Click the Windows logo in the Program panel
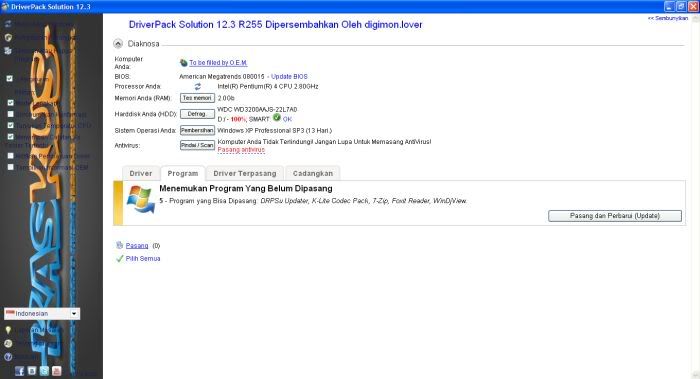 [x=141, y=200]
